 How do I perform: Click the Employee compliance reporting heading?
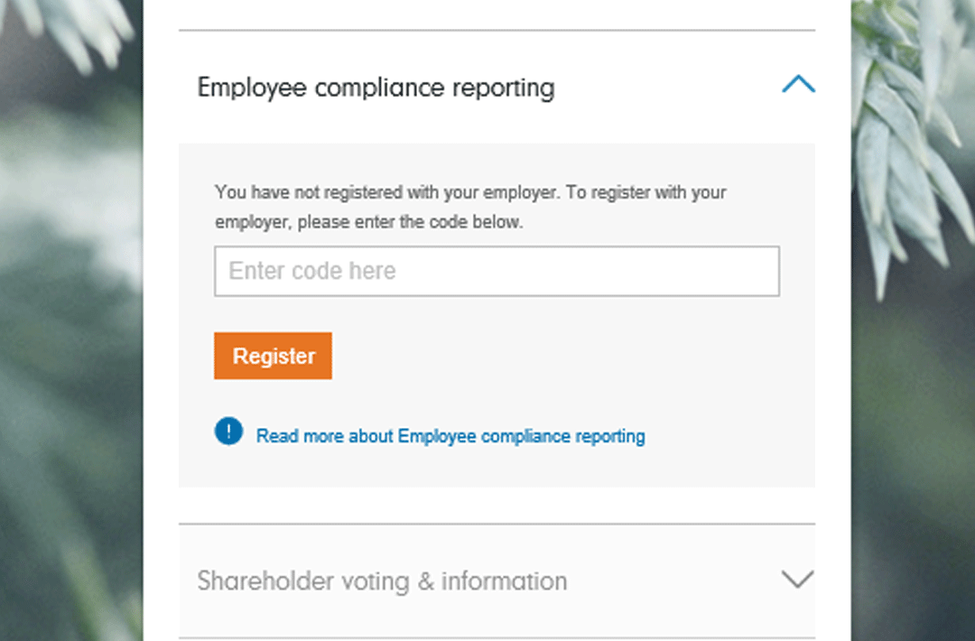pos(376,87)
